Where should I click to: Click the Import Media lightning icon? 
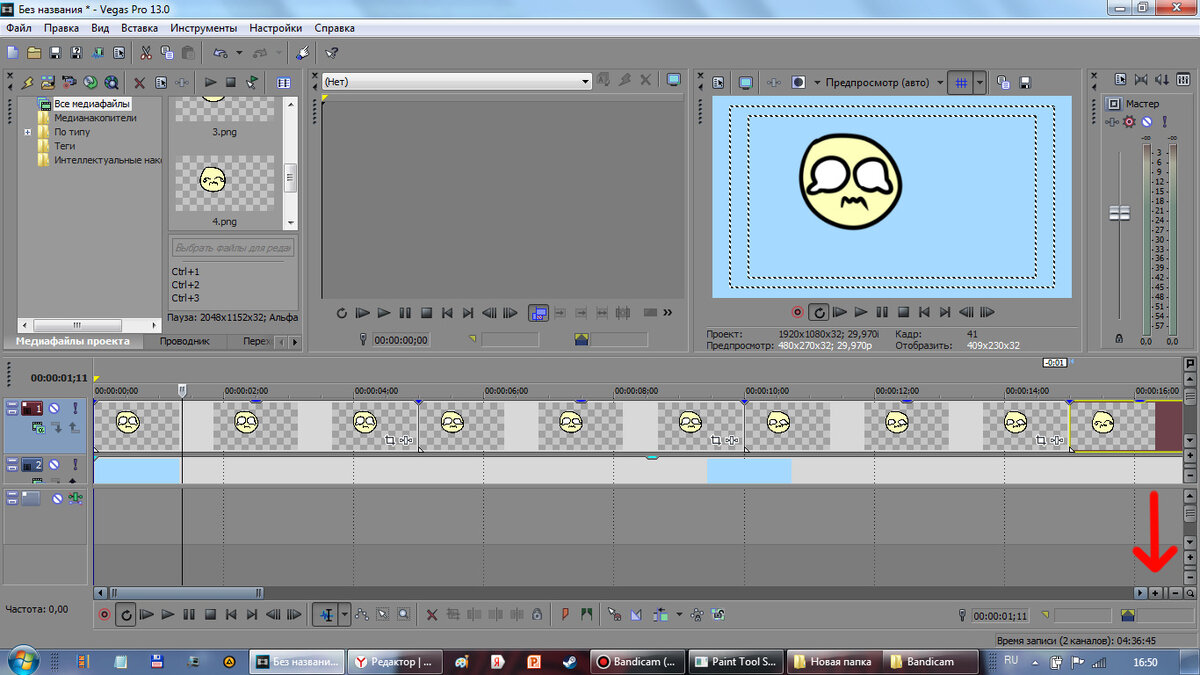pyautogui.click(x=28, y=82)
